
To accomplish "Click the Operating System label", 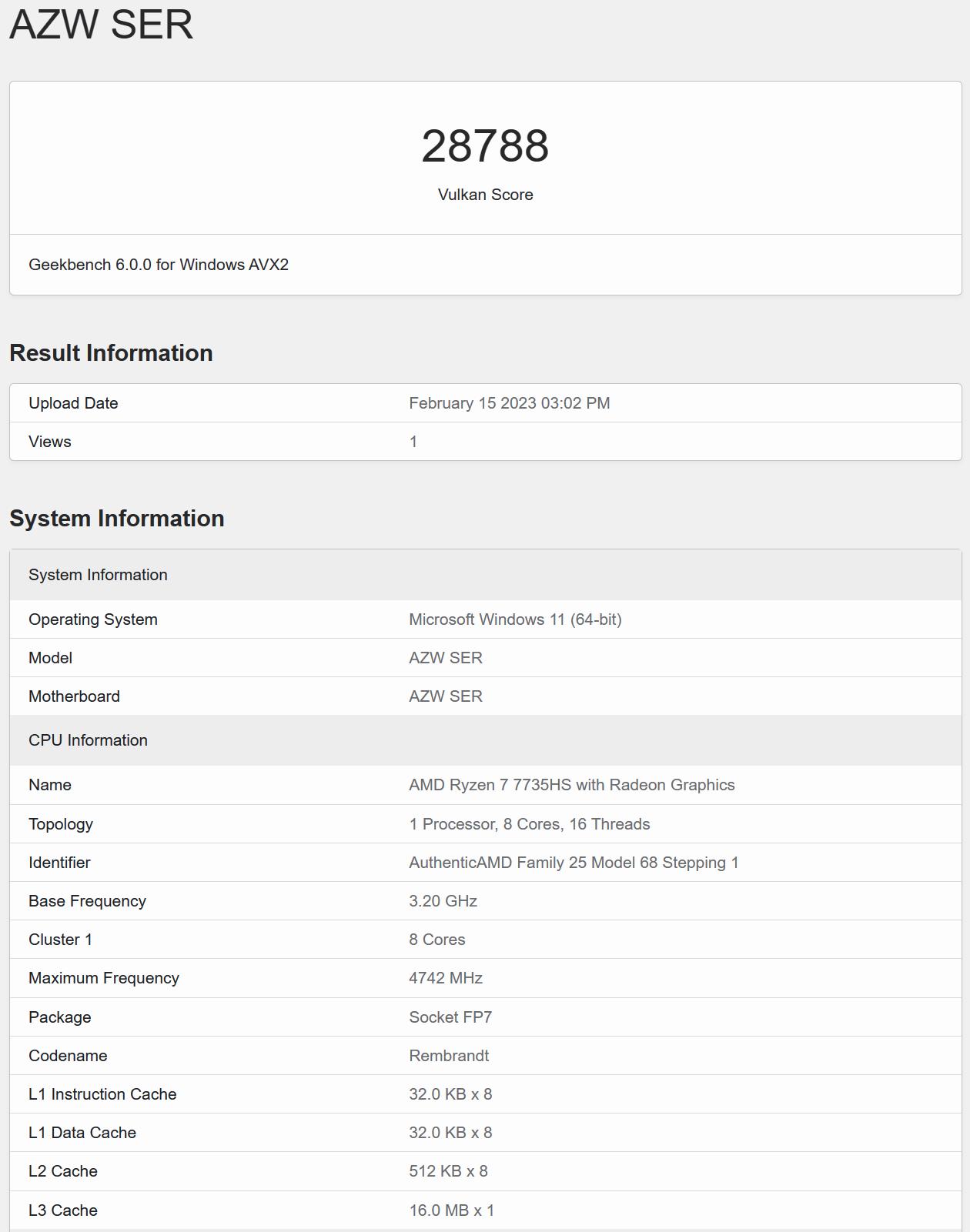I will pos(93,619).
